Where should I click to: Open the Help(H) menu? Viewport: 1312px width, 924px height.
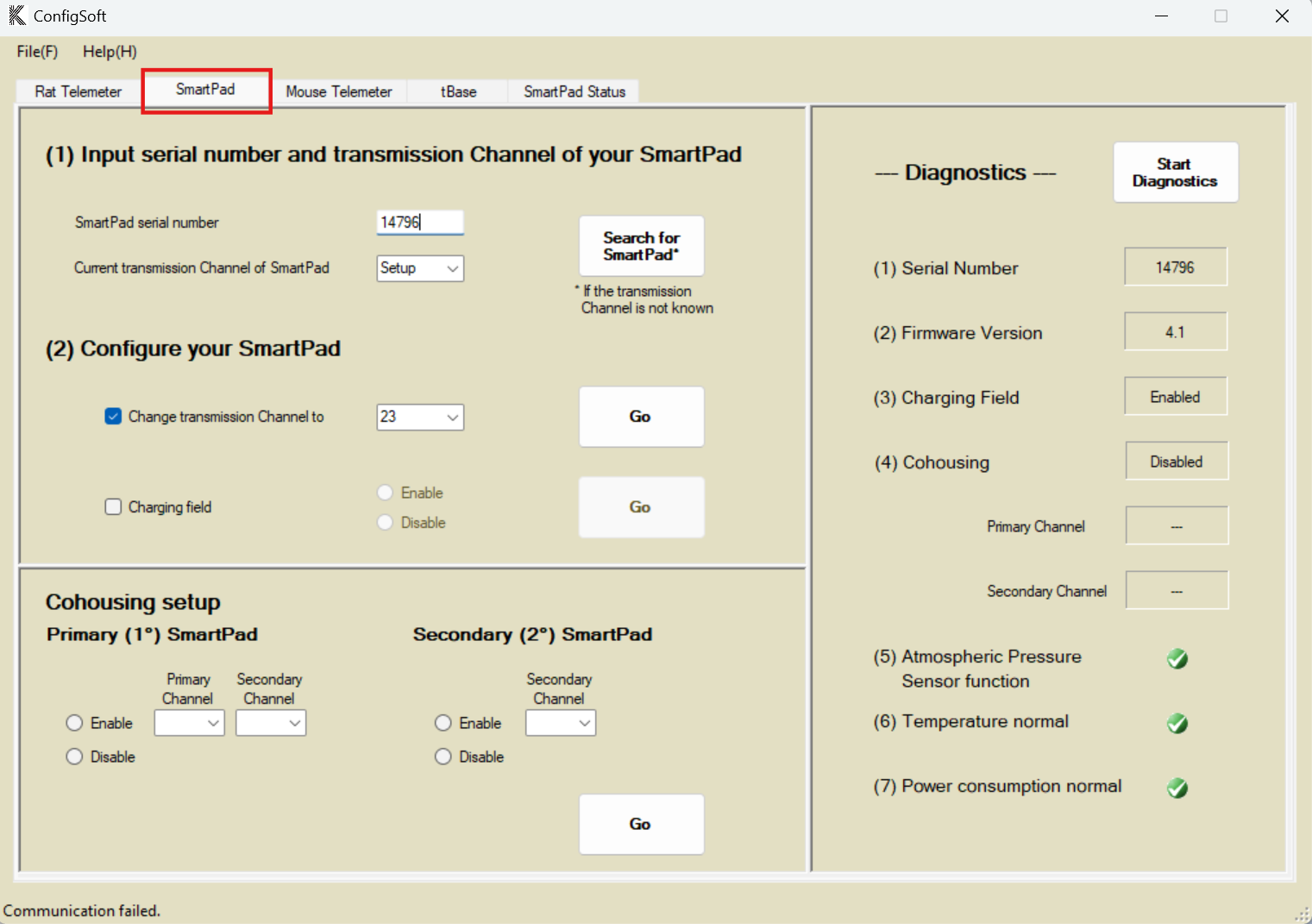110,52
